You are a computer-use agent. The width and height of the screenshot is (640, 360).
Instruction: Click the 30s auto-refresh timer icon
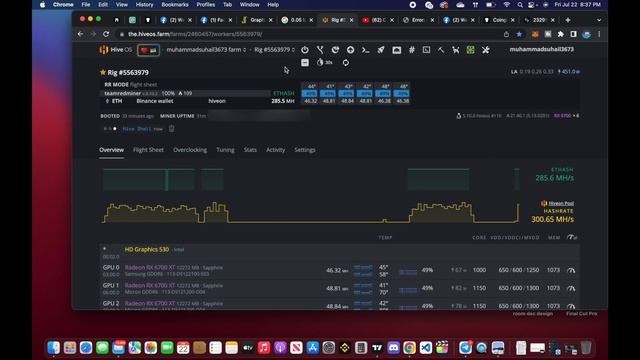pyautogui.click(x=324, y=62)
